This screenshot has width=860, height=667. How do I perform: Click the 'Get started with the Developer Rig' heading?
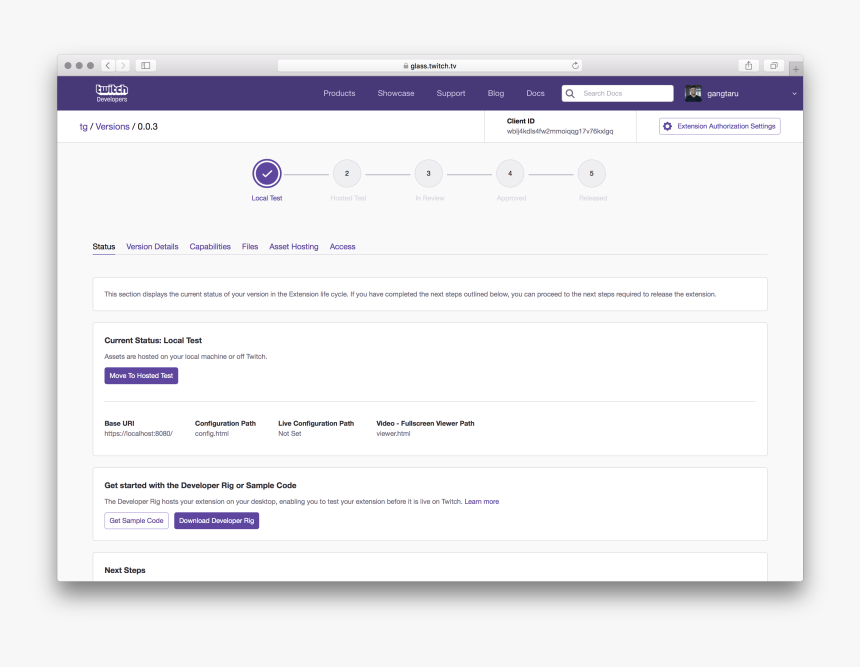click(x=200, y=485)
